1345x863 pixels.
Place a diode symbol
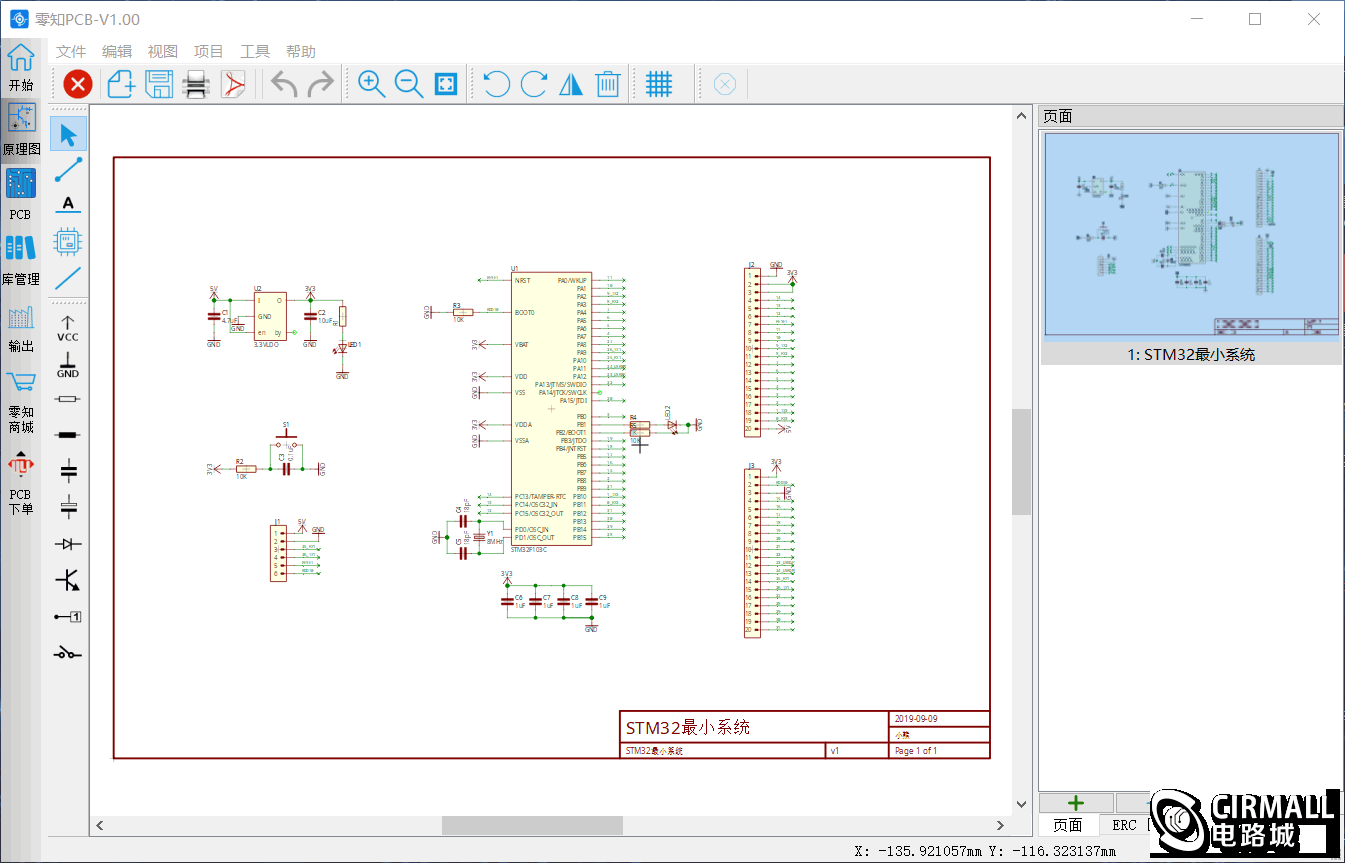coord(68,544)
